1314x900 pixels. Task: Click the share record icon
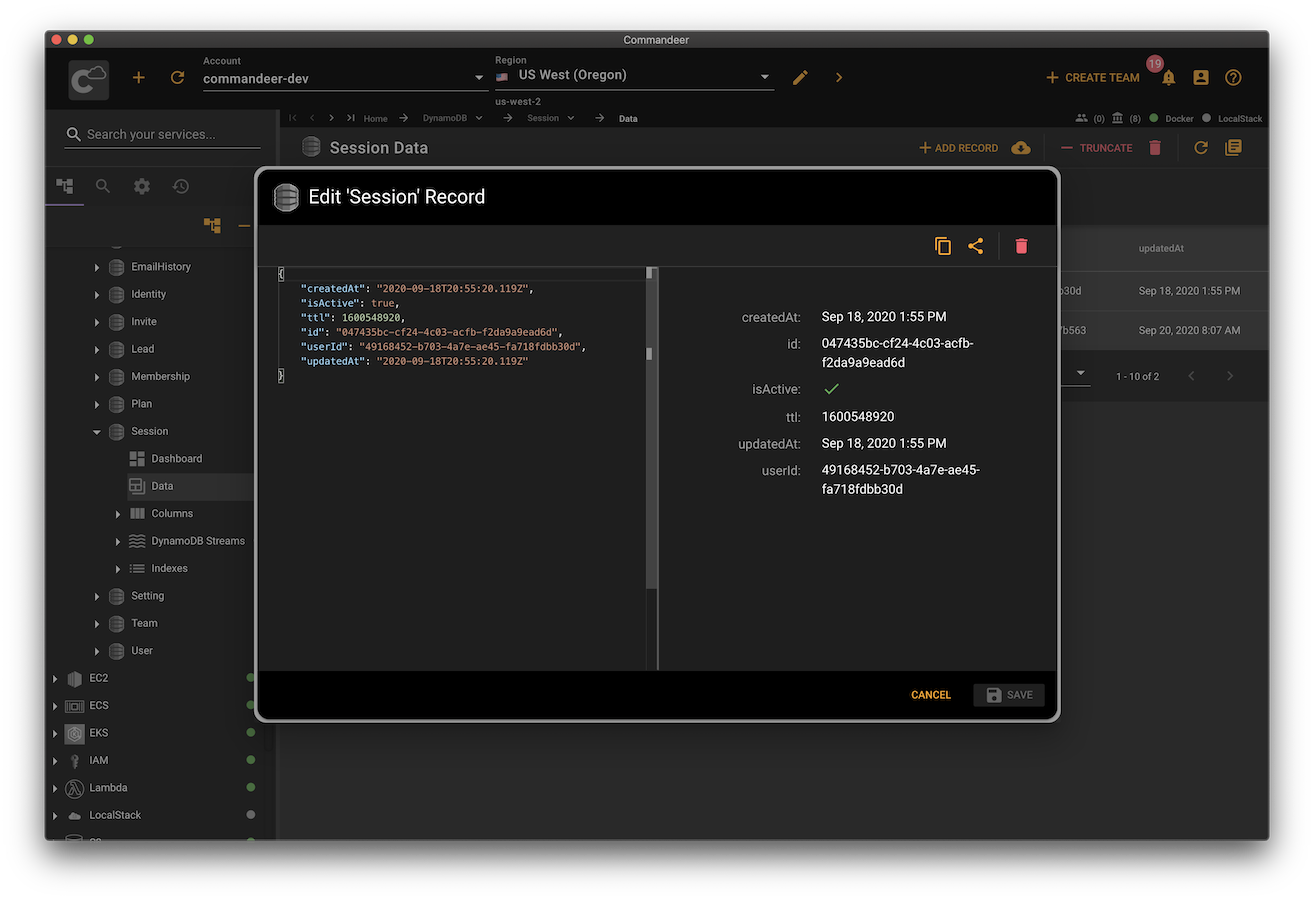(x=975, y=246)
